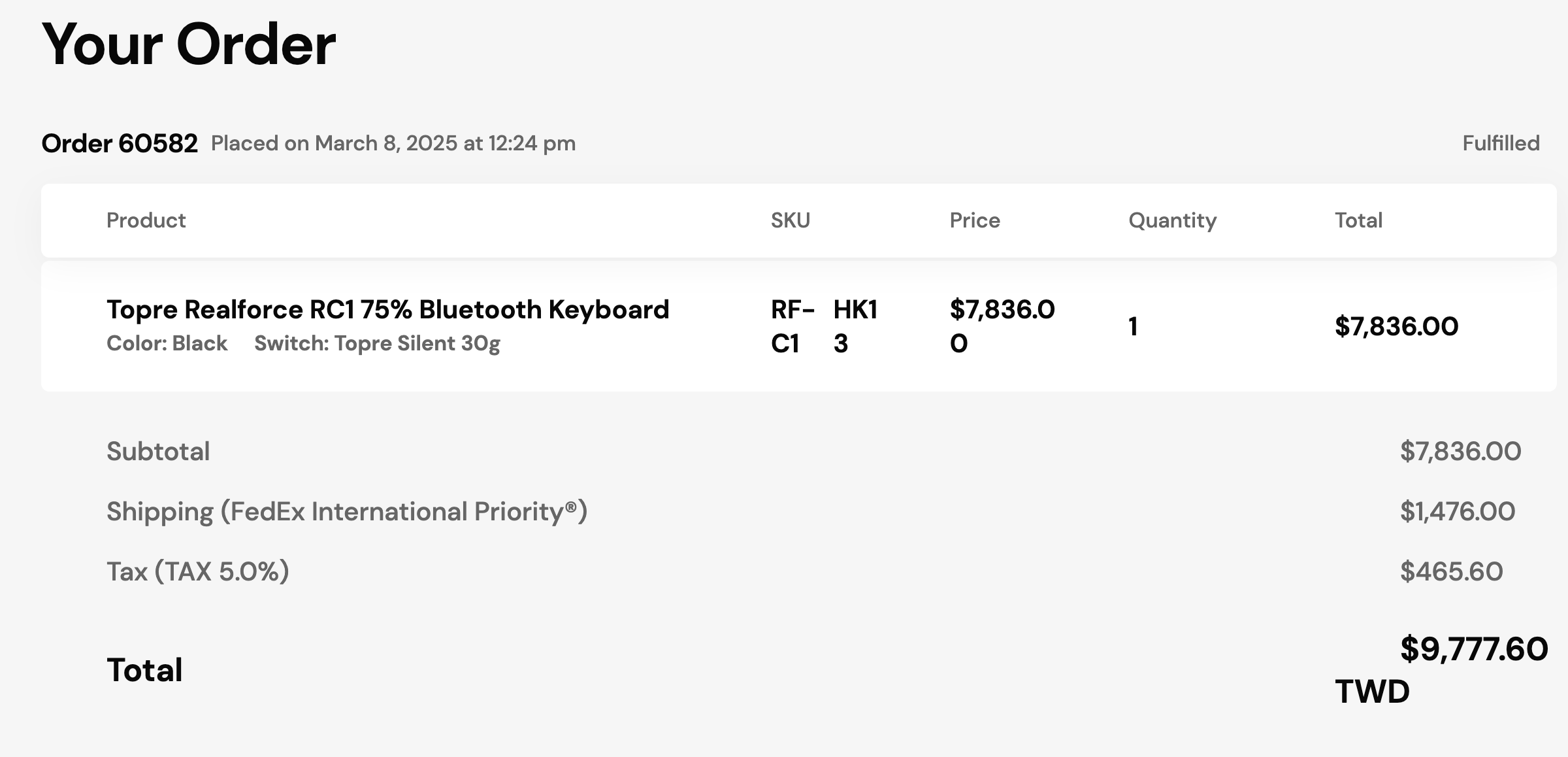Select the Order 60582 number
Viewport: 1568px width, 757px height.
tap(120, 143)
